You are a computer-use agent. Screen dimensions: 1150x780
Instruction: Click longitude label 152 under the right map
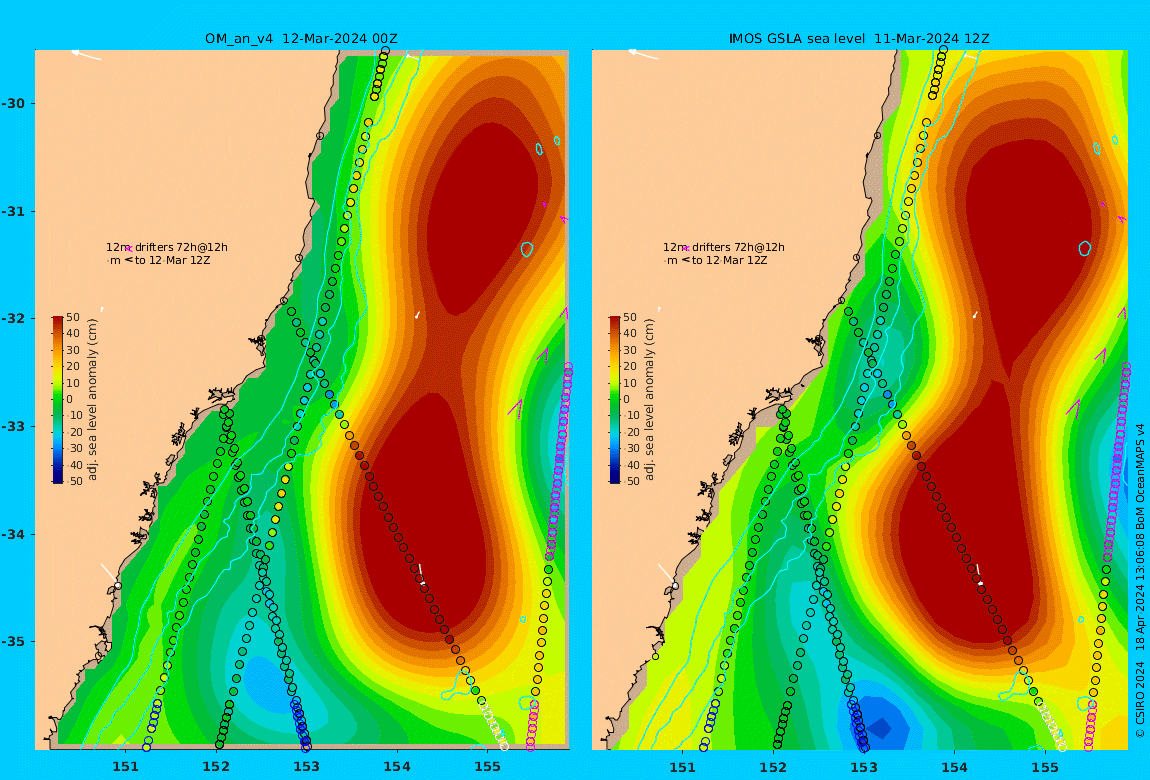point(774,767)
